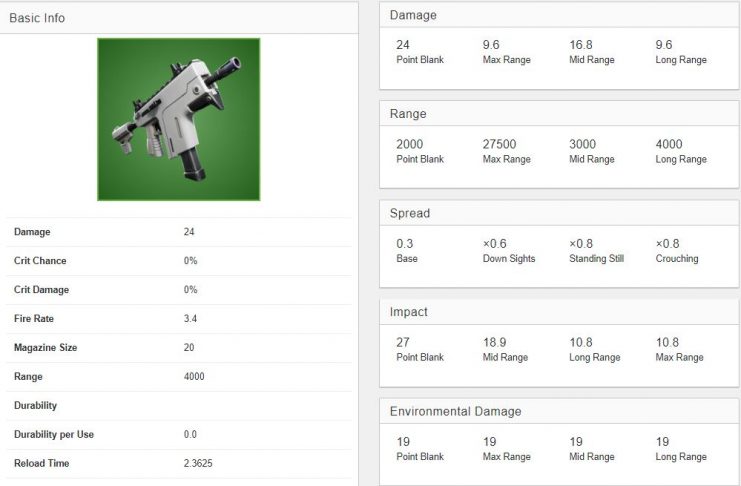The height and width of the screenshot is (486, 741).
Task: Click the Environmental Damage panel heading
Action: (x=456, y=411)
